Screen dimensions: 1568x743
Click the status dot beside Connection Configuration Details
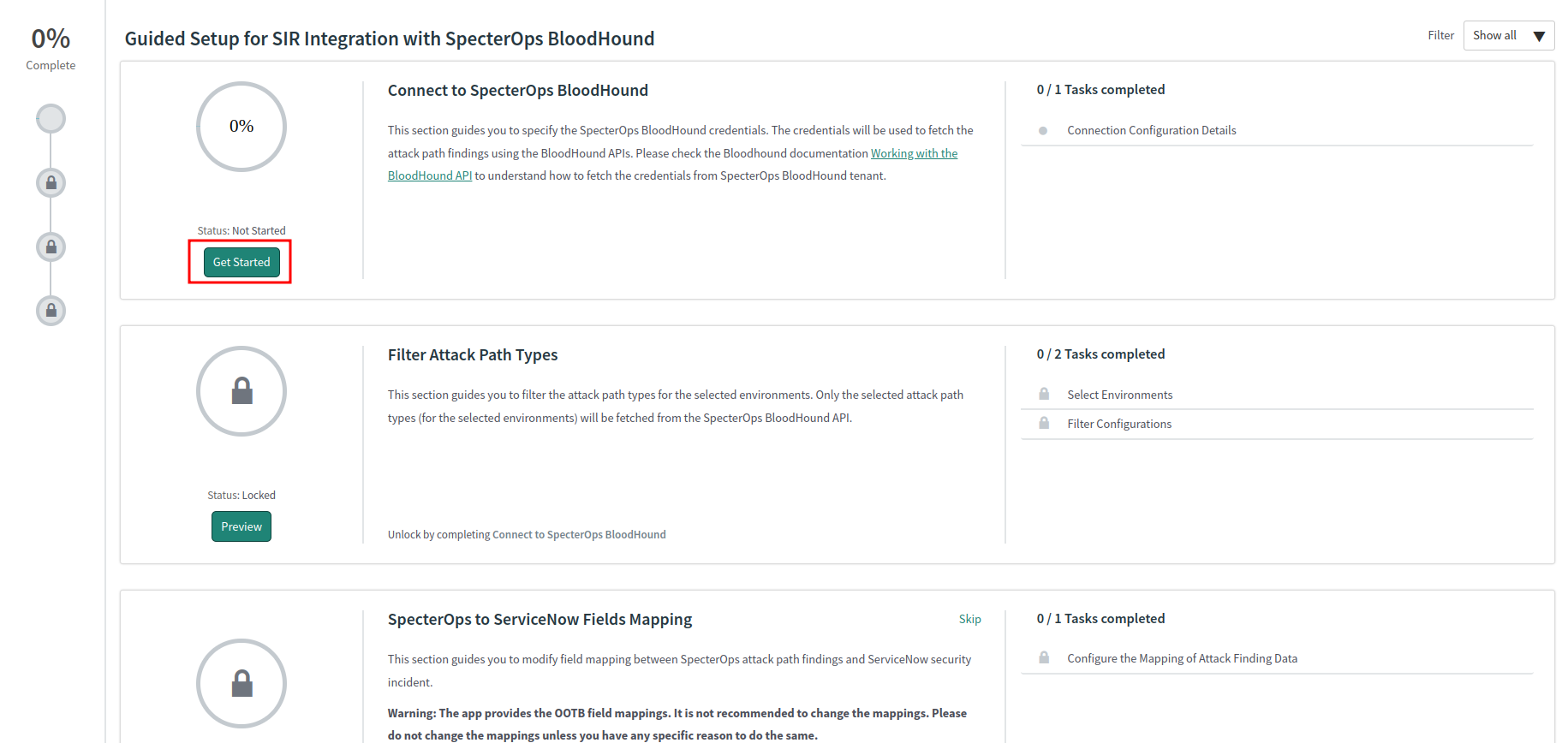(1043, 131)
